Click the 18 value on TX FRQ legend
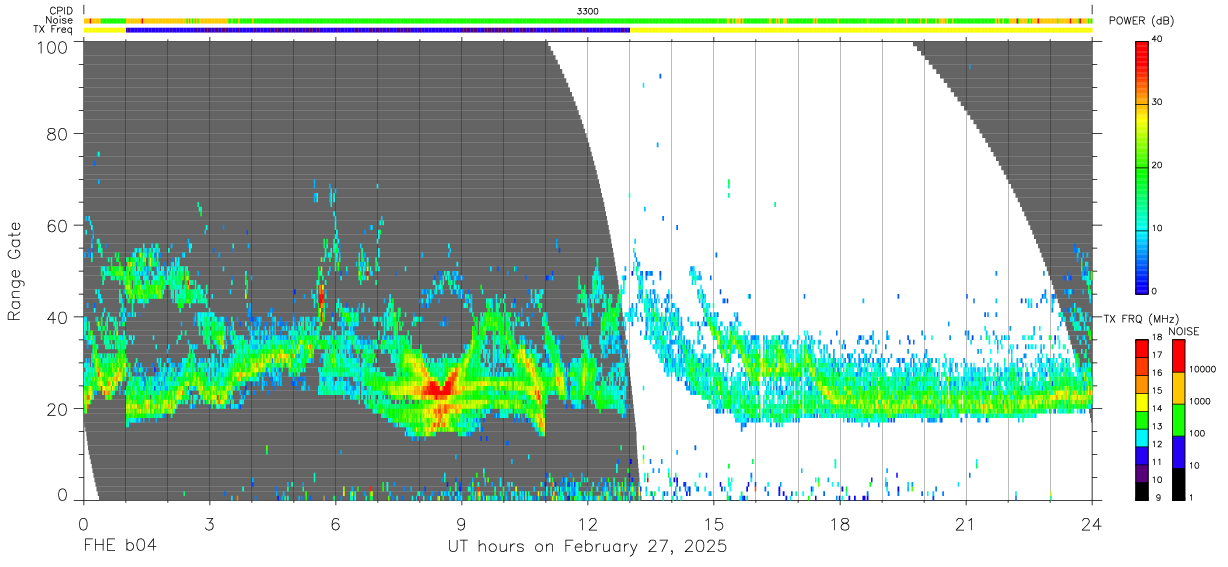Image resolution: width=1228 pixels, height=567 pixels. coord(1158,338)
